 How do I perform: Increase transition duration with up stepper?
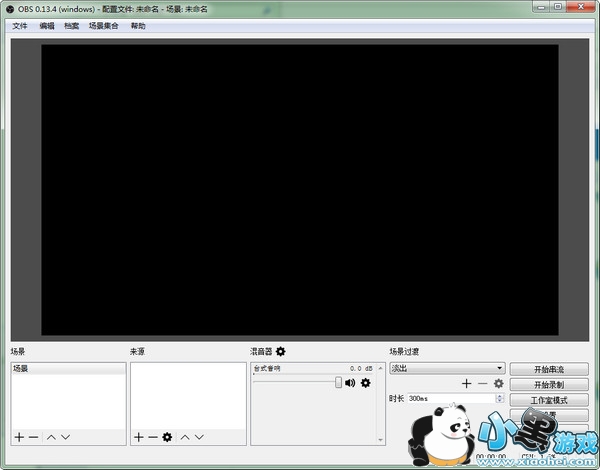coord(499,396)
